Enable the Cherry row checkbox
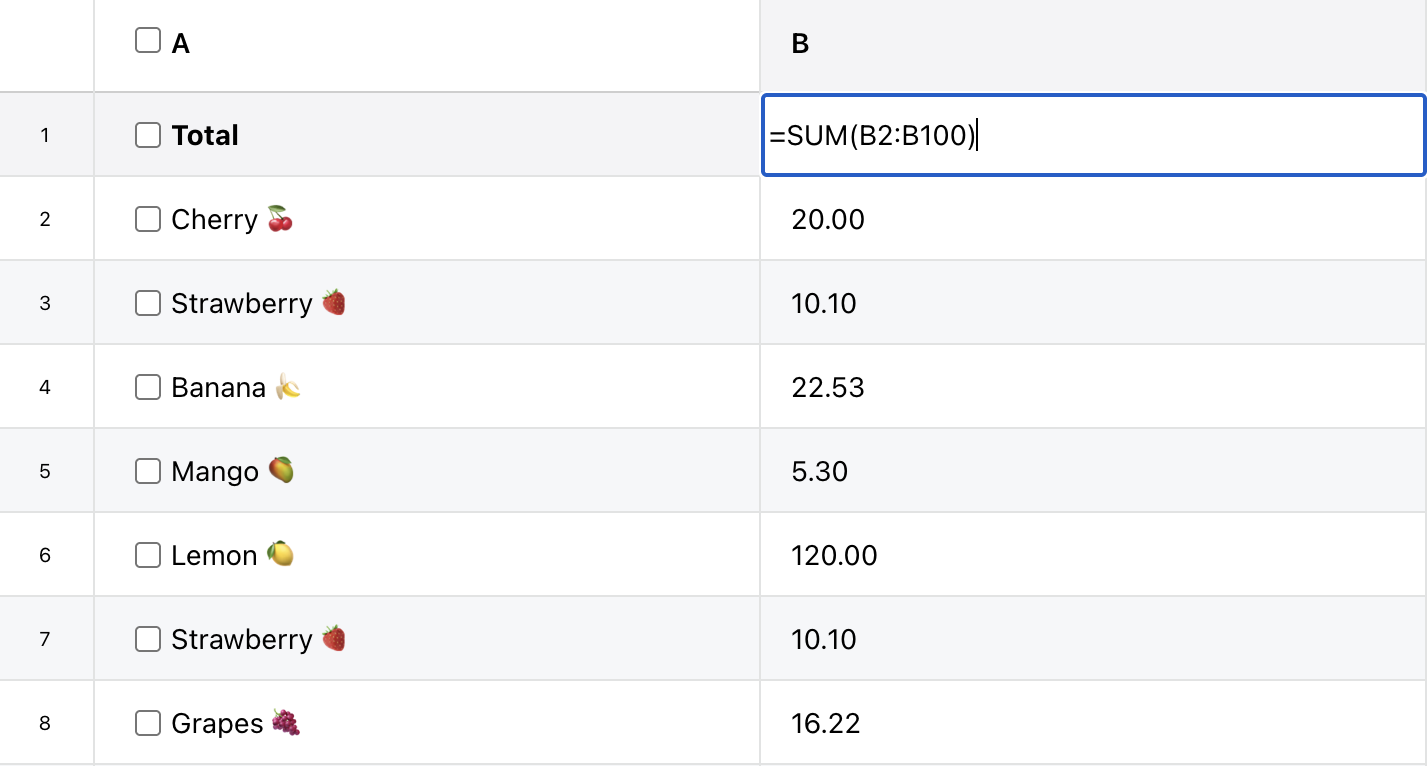The height and width of the screenshot is (766, 1427). pyautogui.click(x=148, y=219)
